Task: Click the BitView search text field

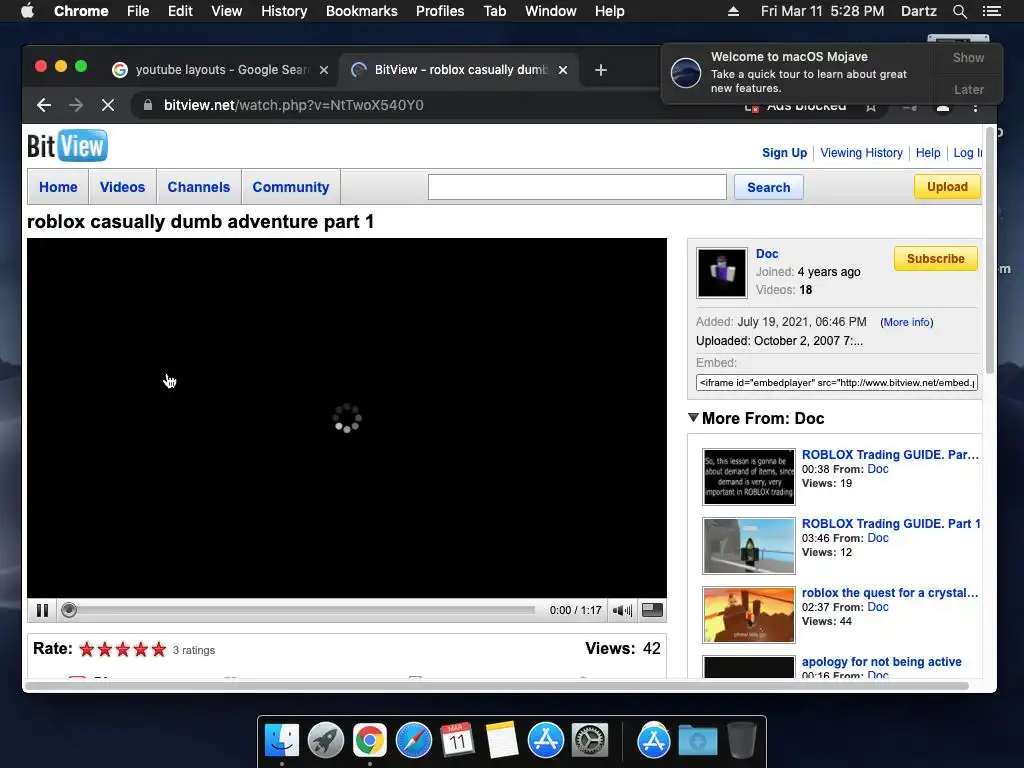Action: [x=577, y=187]
